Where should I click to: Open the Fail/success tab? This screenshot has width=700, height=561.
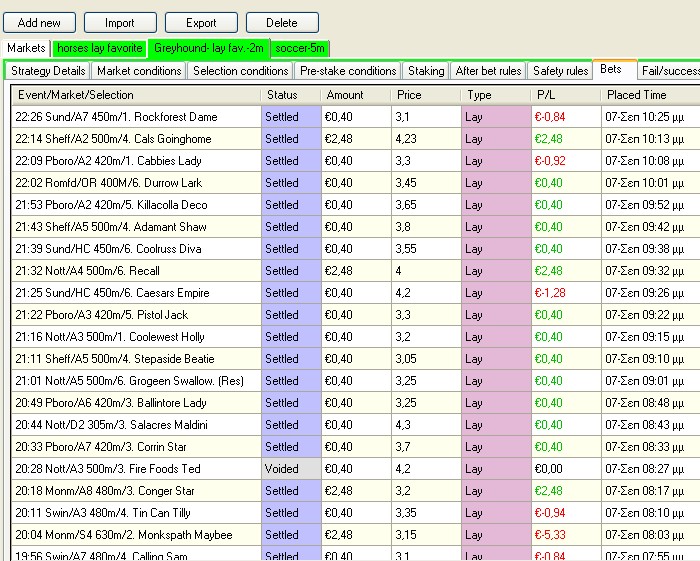[x=670, y=71]
